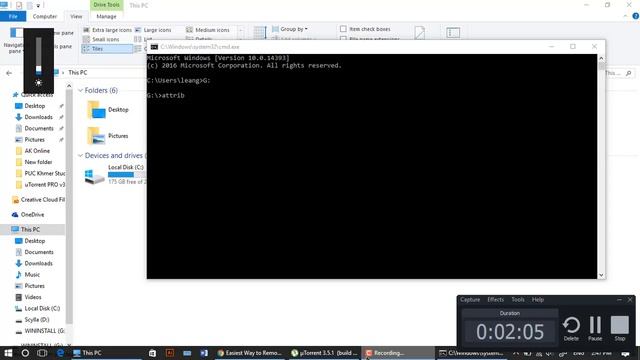Choose Medium icons layout
Screen dimensions: 640x360
pyautogui.click(x=208, y=30)
